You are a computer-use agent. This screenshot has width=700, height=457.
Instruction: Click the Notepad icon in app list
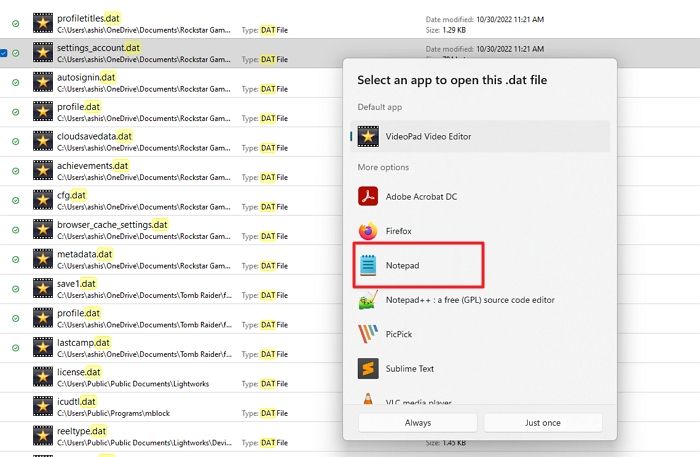[368, 265]
